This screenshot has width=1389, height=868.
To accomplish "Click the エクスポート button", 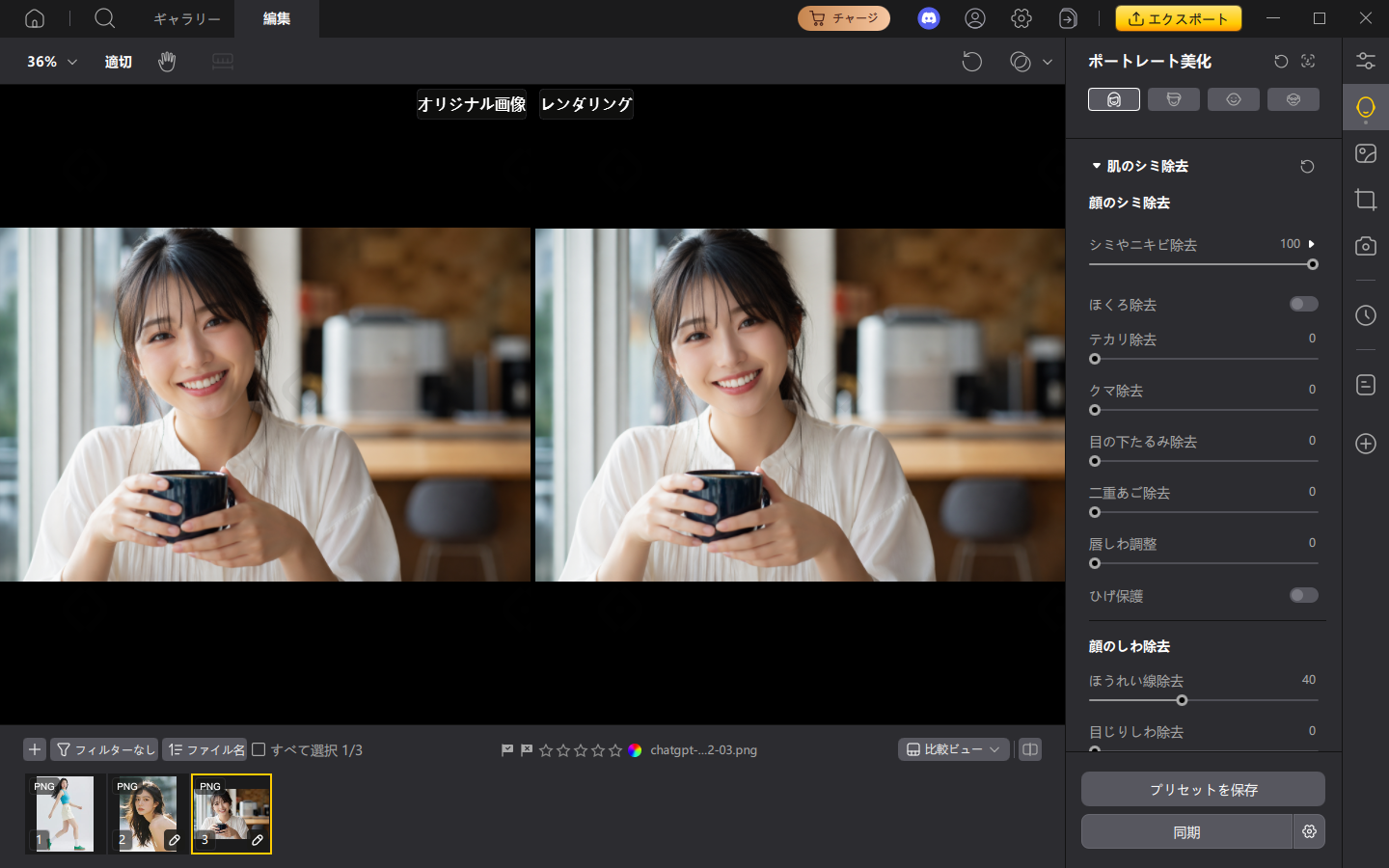I will [1178, 18].
